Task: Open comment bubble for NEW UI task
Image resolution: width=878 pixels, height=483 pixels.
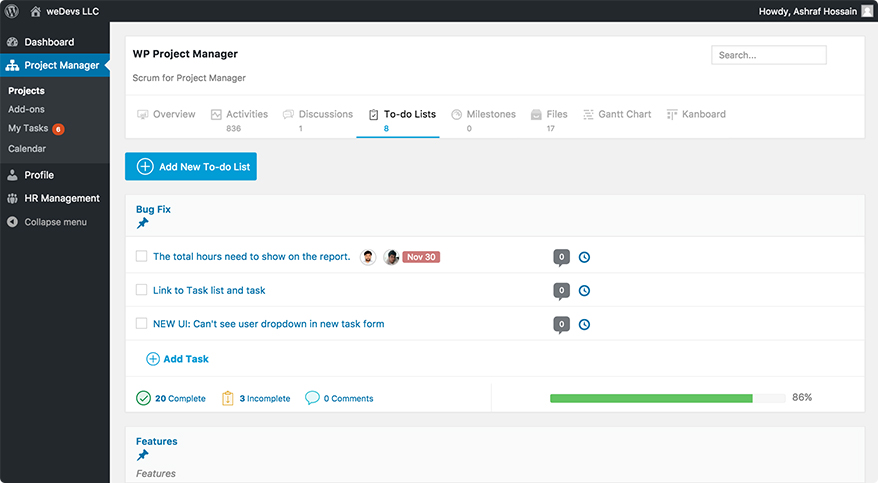Action: point(562,325)
